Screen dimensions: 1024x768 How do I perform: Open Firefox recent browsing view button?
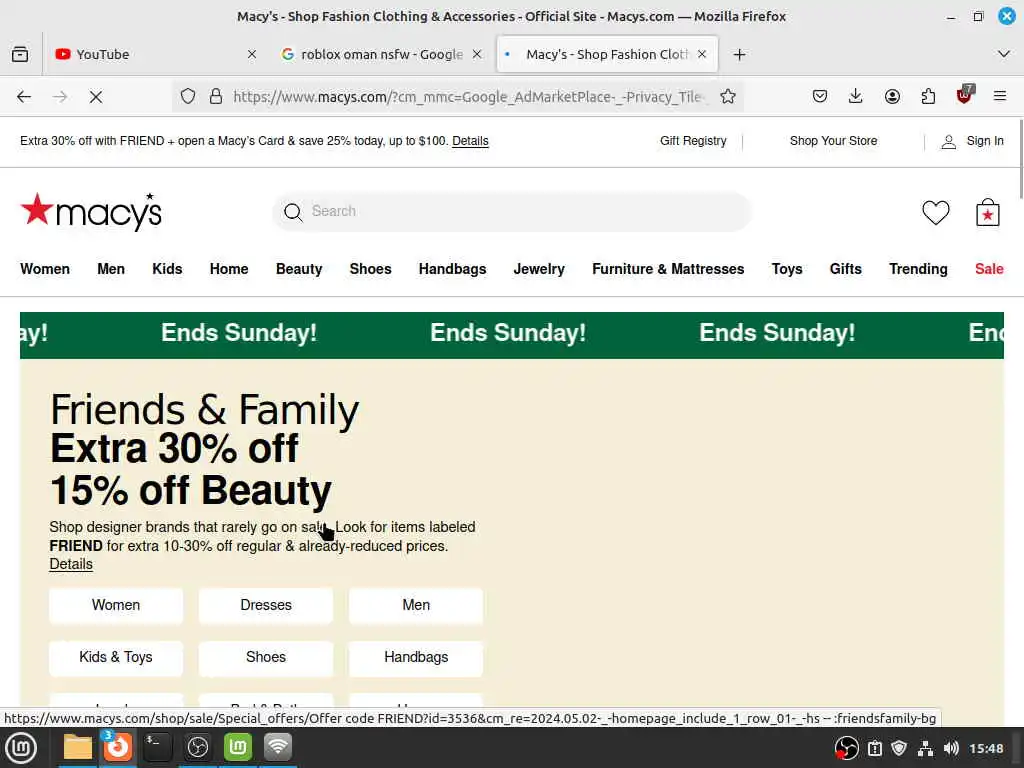[20, 54]
